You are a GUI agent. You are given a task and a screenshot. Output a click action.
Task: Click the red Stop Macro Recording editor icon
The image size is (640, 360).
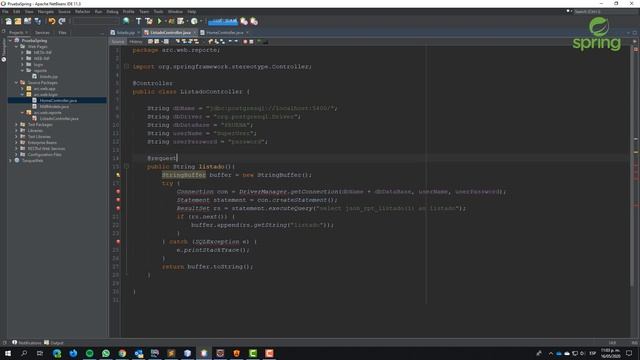pos(245,42)
